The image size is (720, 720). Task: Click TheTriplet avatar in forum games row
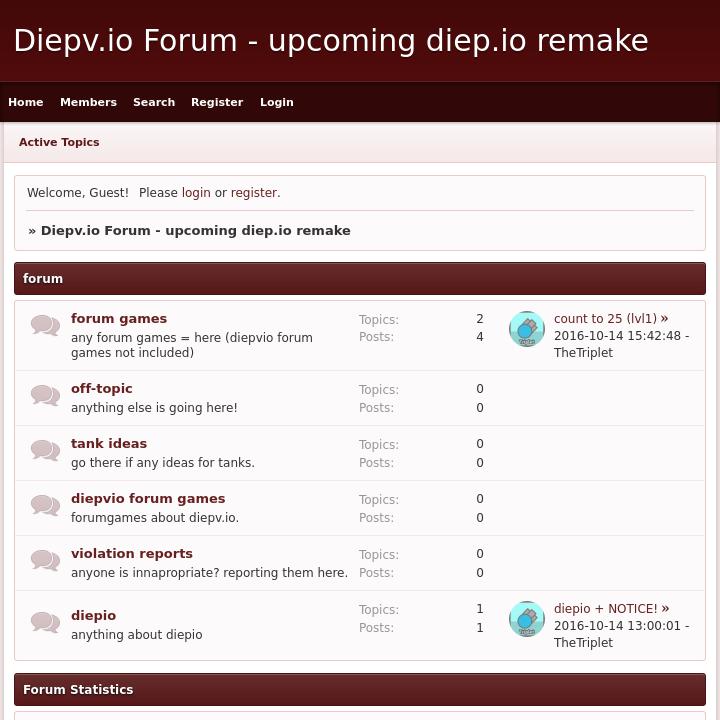click(x=526, y=329)
